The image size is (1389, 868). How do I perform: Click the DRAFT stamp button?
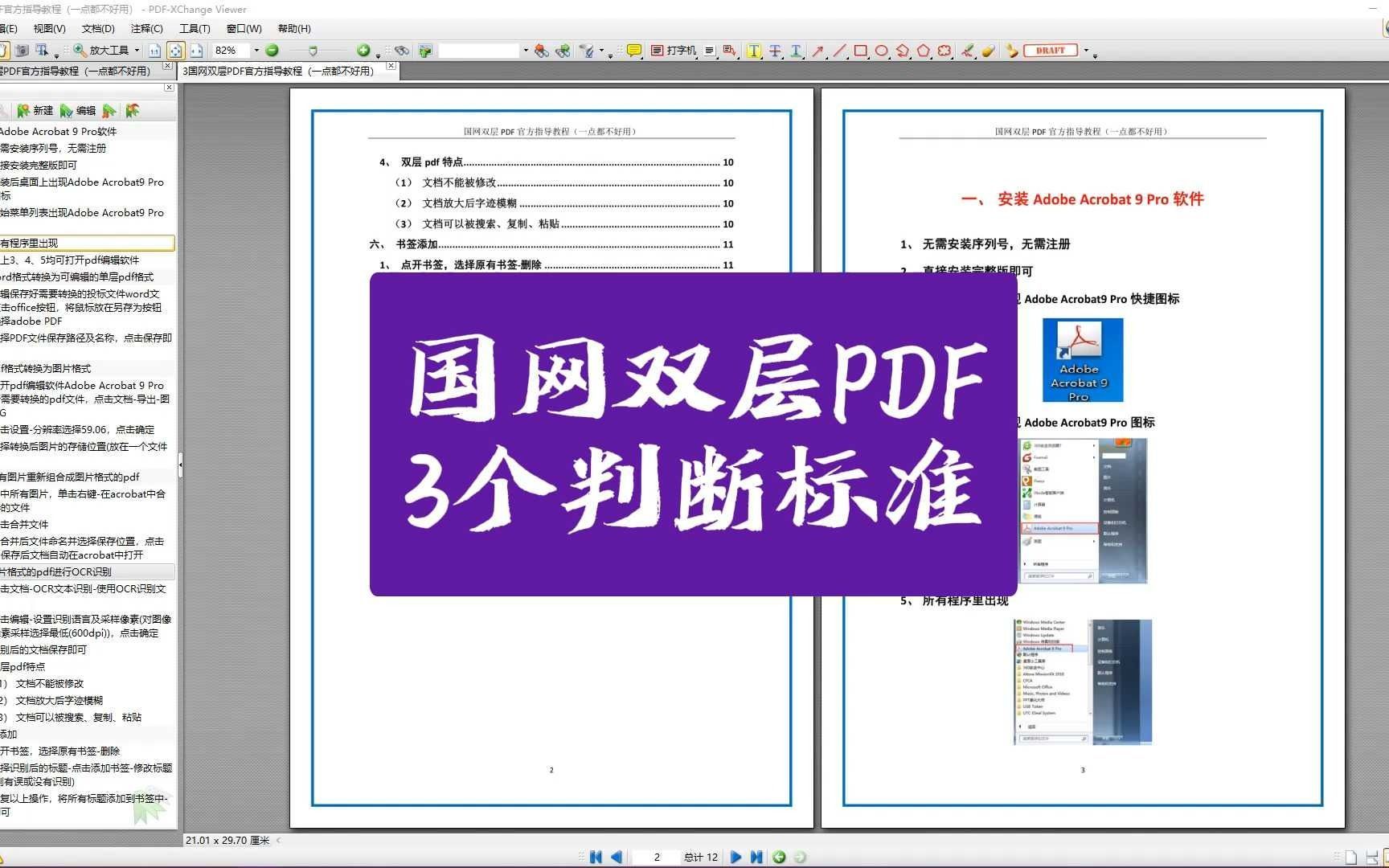click(x=1050, y=51)
